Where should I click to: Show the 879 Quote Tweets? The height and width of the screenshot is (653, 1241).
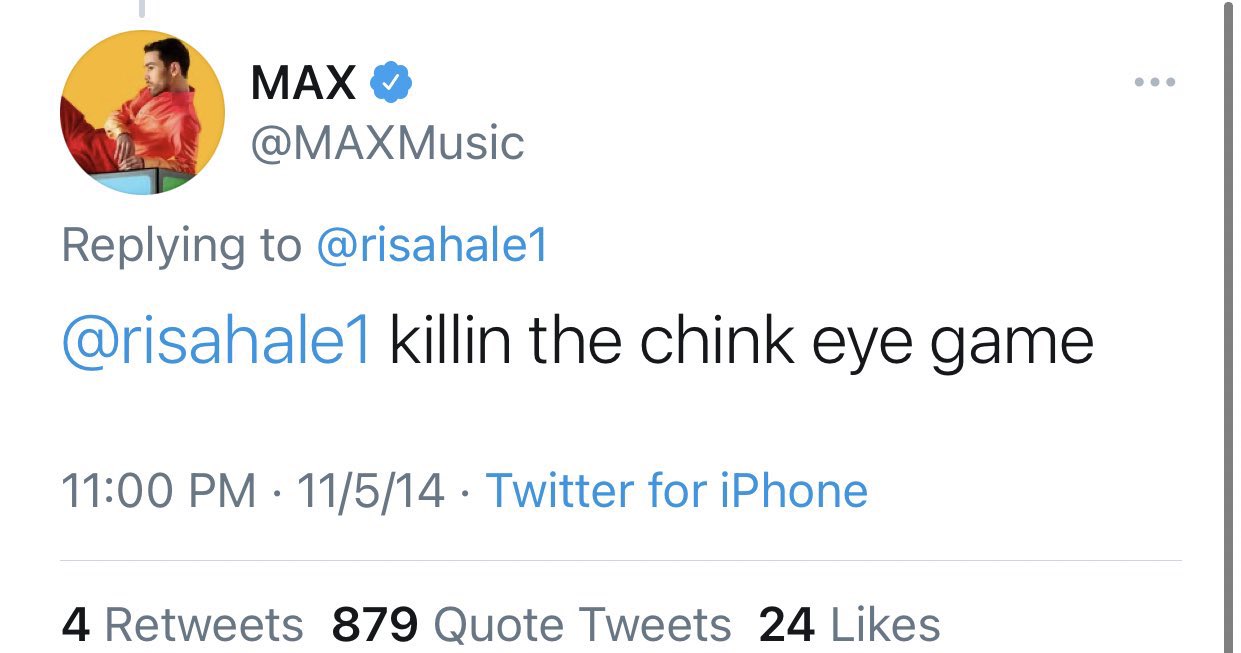pos(531,625)
